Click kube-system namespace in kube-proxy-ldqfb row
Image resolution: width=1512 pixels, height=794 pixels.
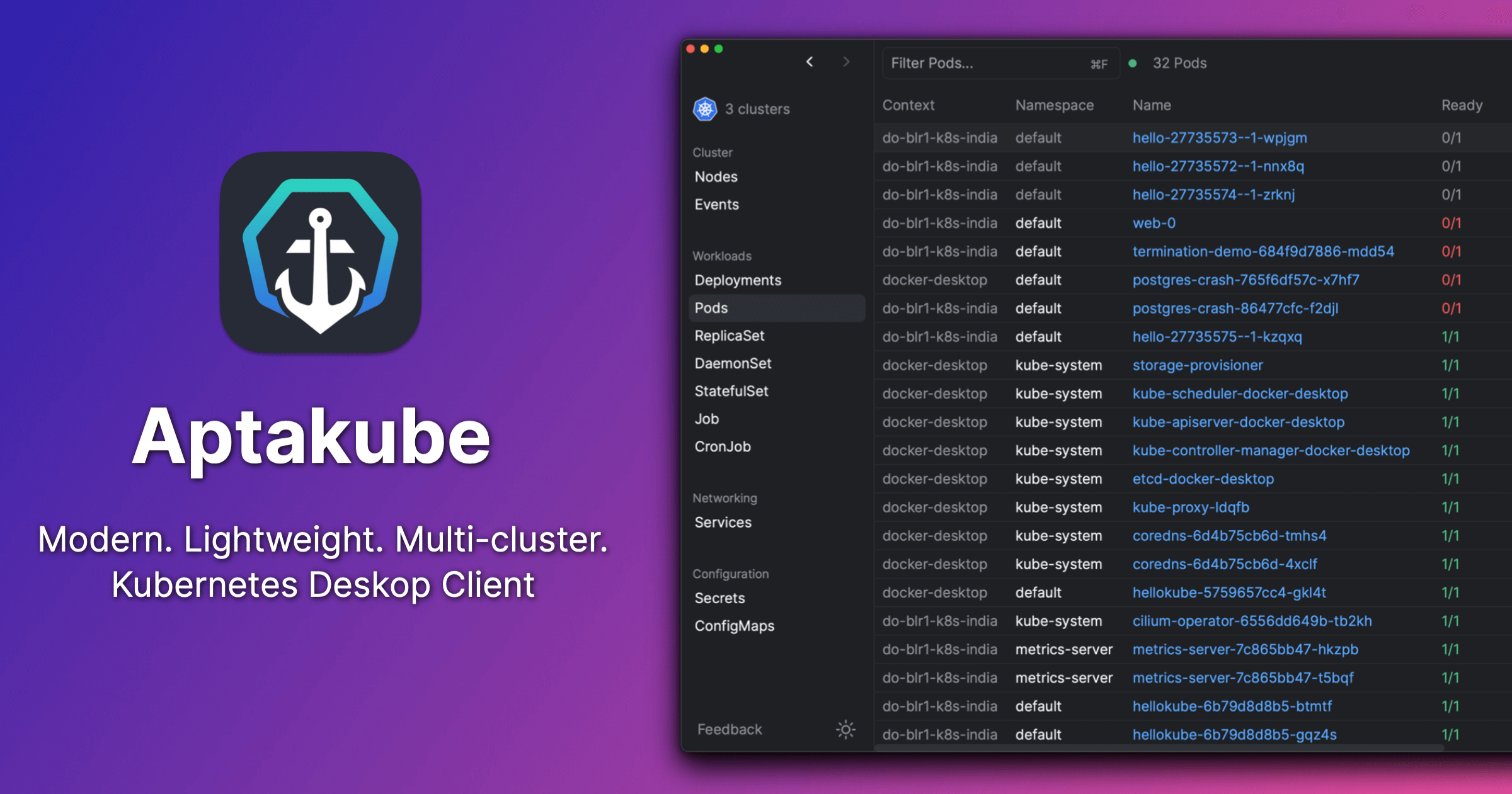(x=1058, y=508)
